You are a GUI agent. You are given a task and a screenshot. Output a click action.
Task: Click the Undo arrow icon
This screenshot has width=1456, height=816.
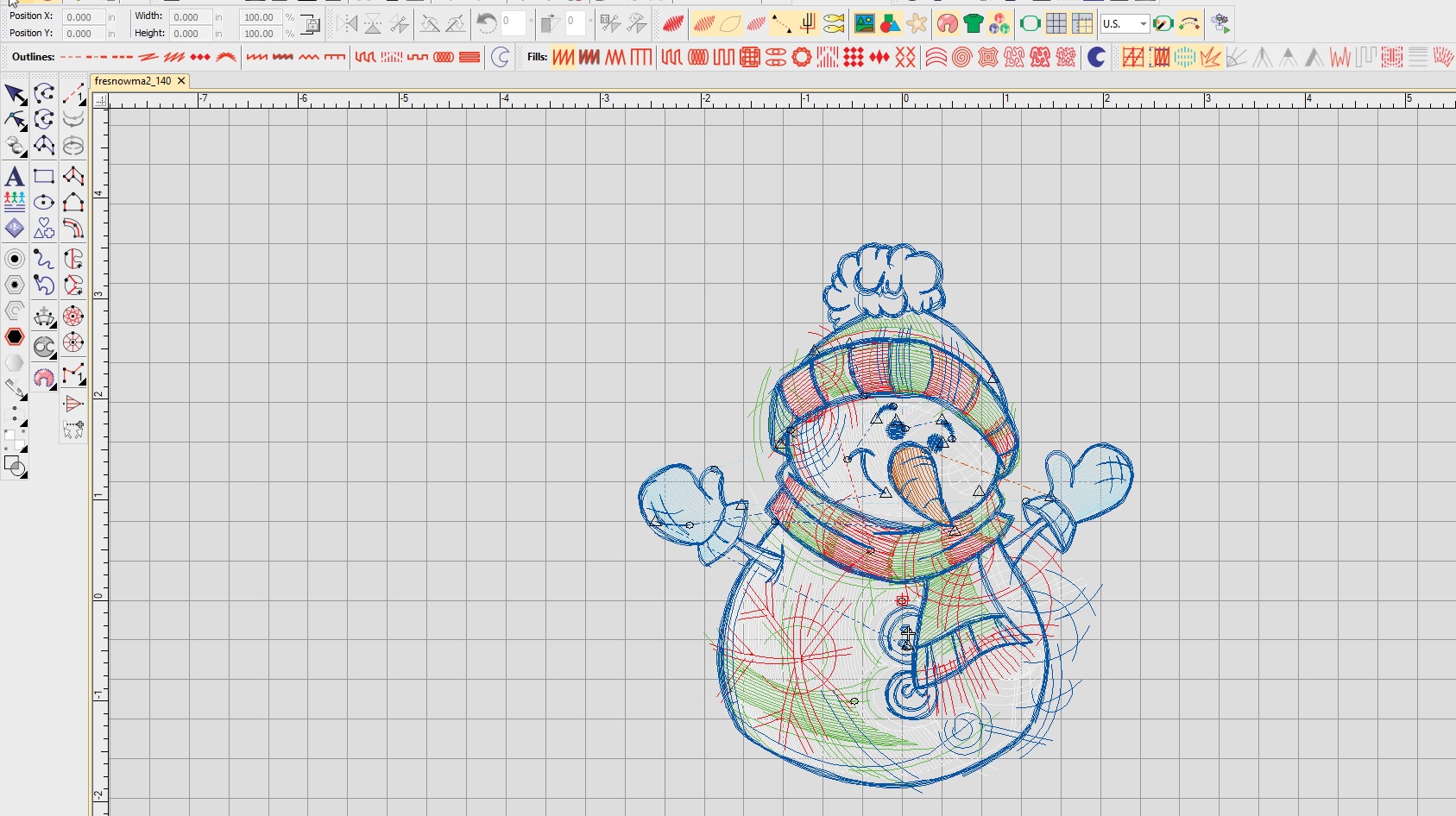coord(486,23)
